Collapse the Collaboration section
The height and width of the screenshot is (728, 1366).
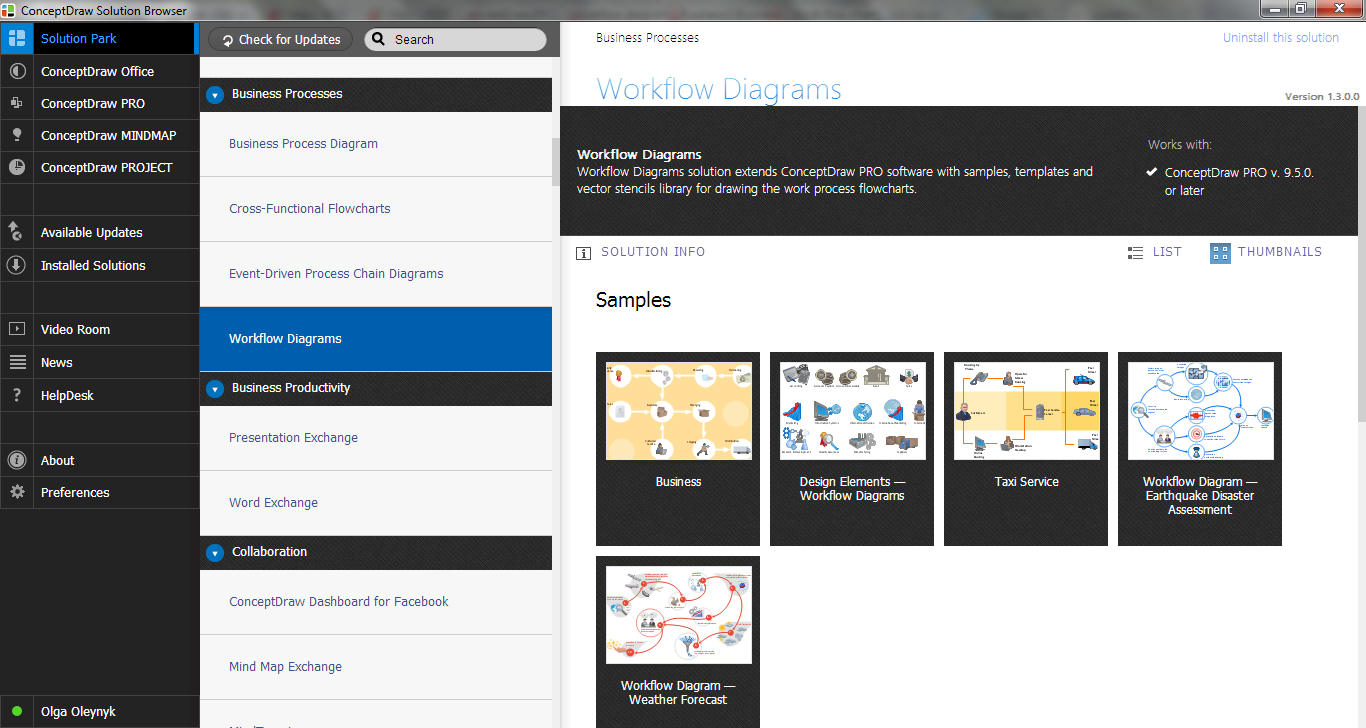click(215, 553)
